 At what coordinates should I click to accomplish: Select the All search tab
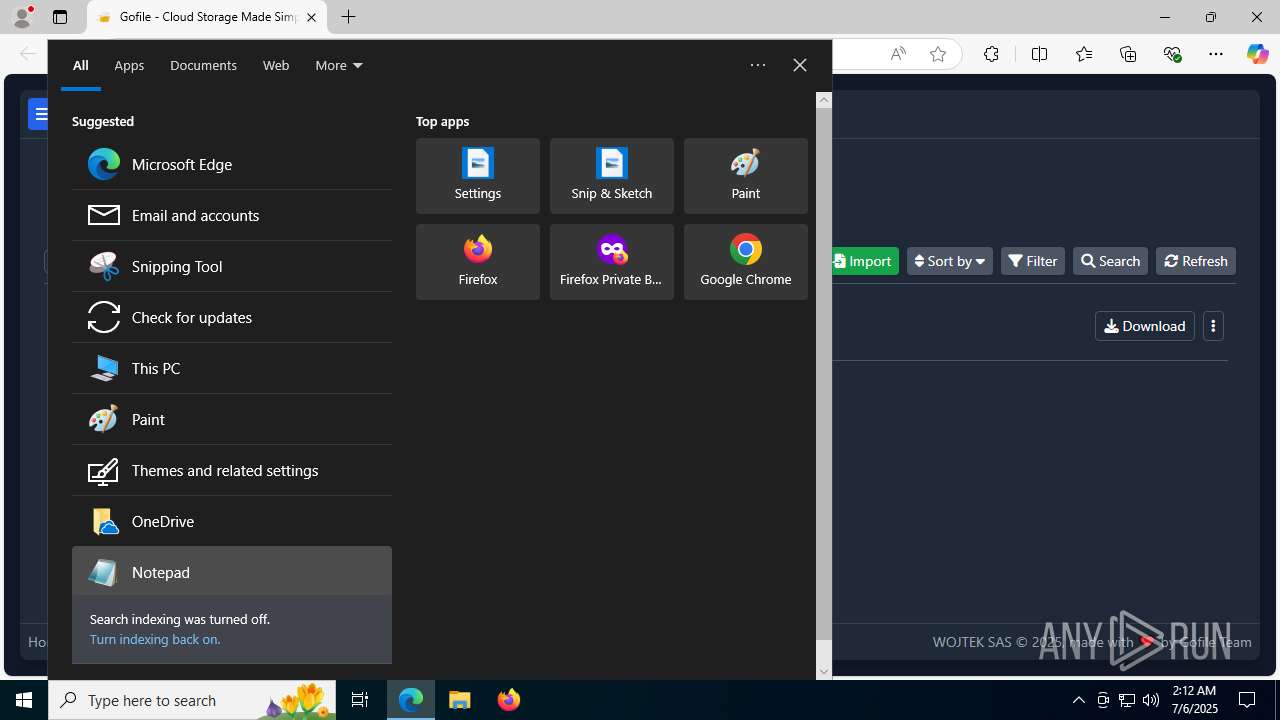click(x=81, y=65)
